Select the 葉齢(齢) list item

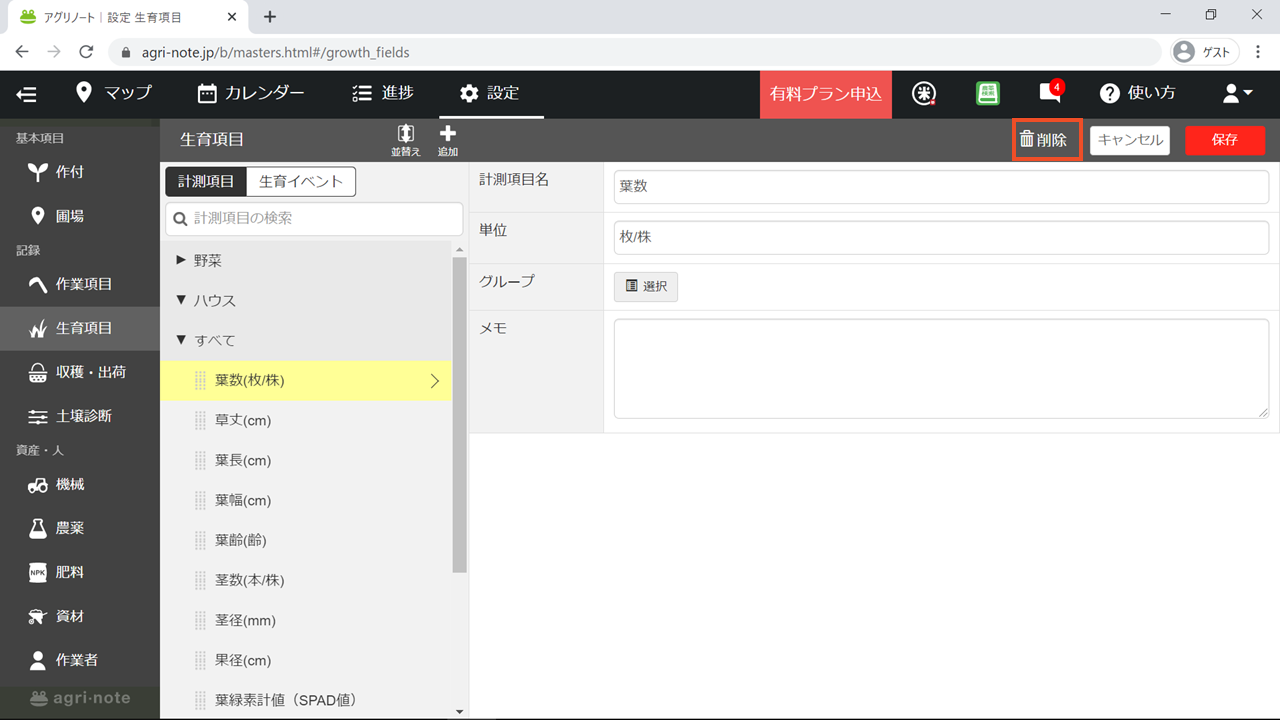(x=306, y=540)
